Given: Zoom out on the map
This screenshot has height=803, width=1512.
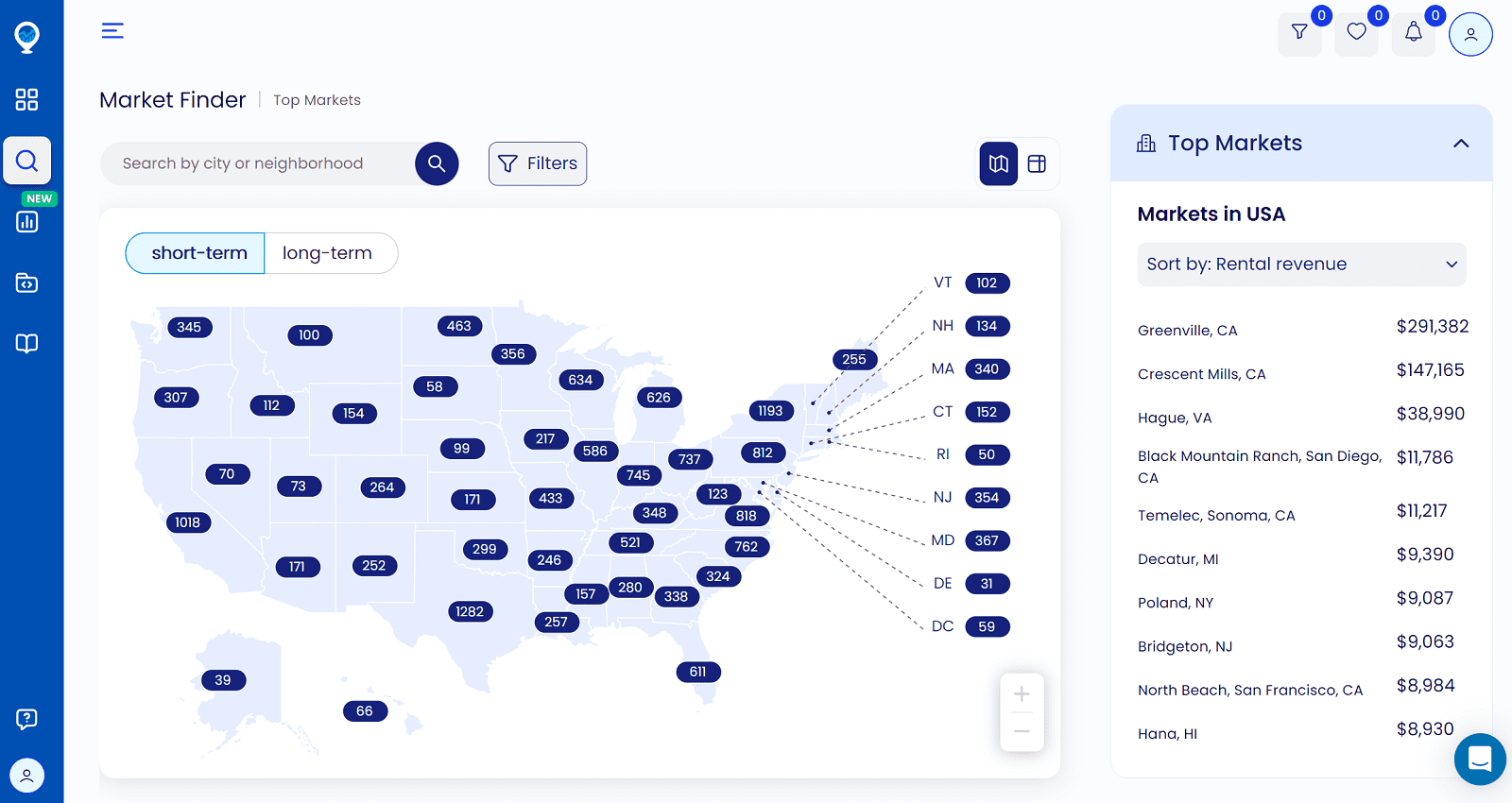Looking at the screenshot, I should (1022, 731).
